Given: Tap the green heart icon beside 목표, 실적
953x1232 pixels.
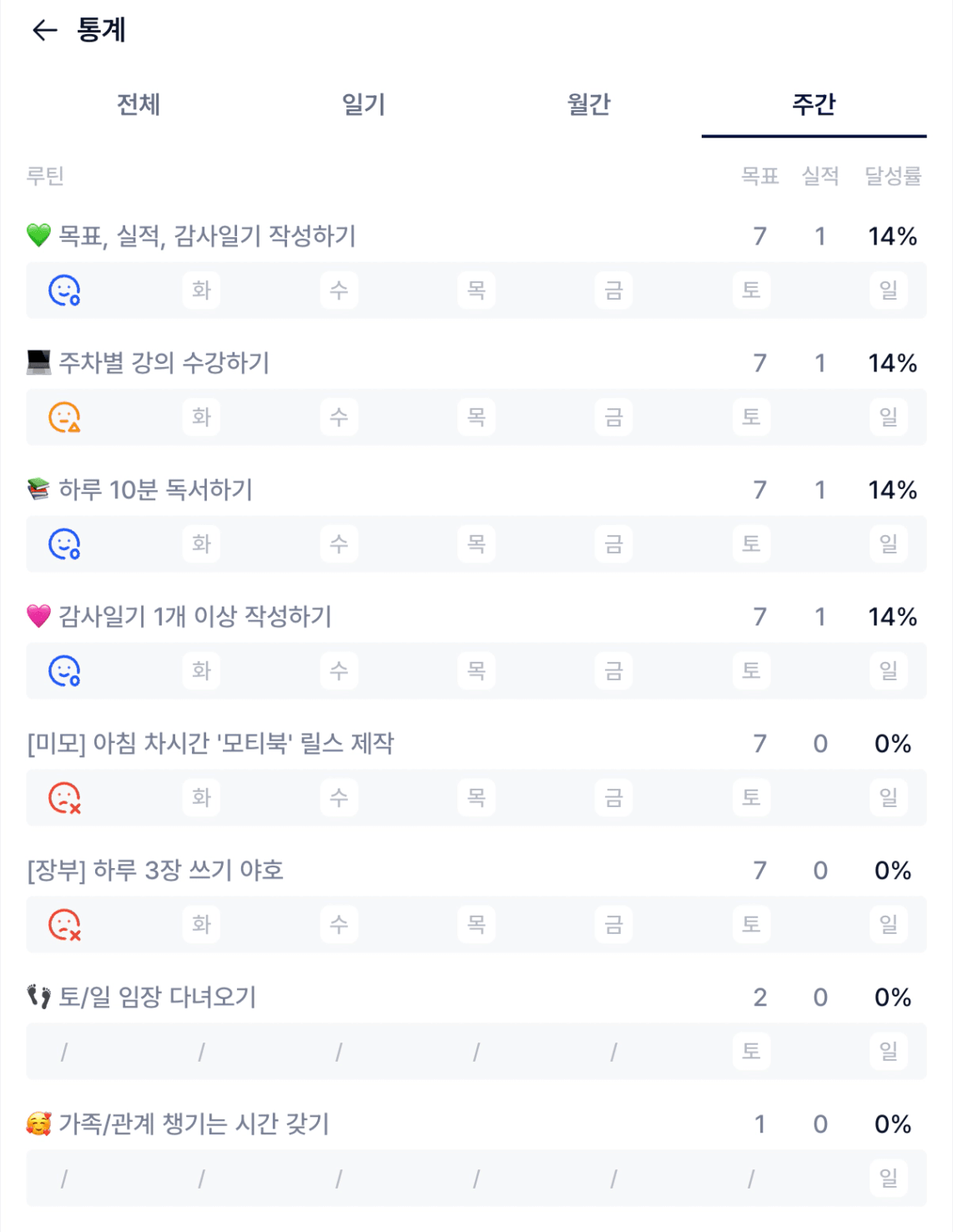Looking at the screenshot, I should [x=38, y=236].
